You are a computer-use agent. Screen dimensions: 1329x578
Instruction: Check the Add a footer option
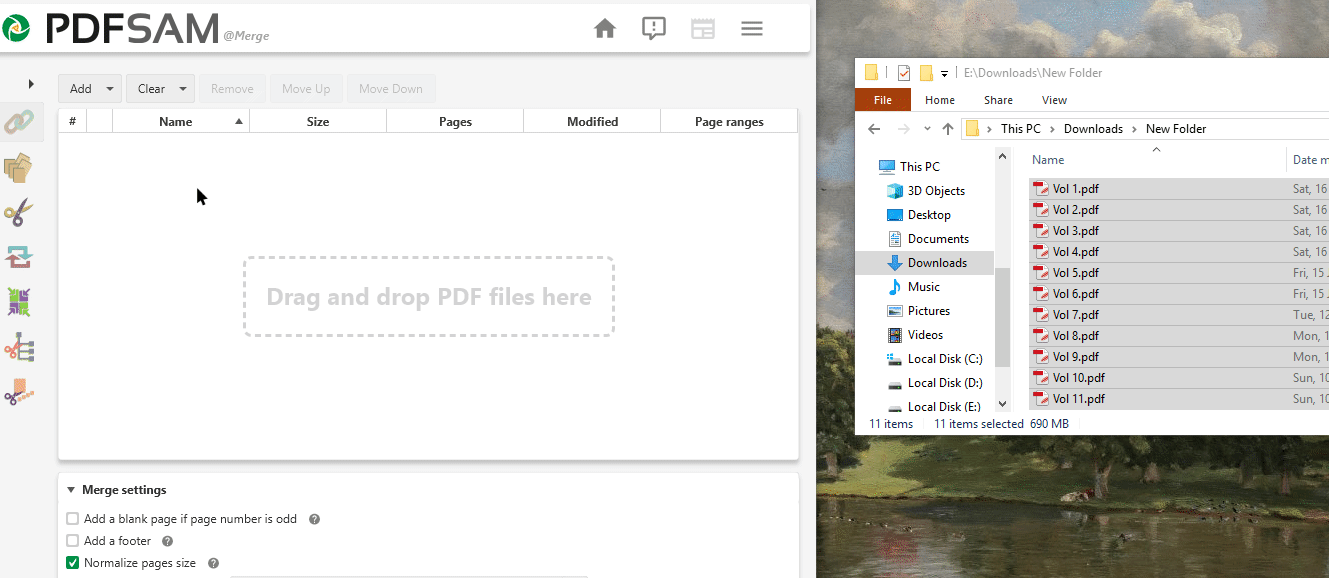[72, 540]
